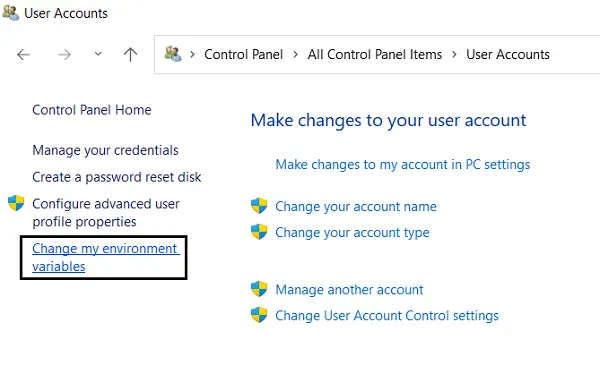Click shield icon beside Configure advanced user profile
600x382 pixels.
click(x=16, y=203)
